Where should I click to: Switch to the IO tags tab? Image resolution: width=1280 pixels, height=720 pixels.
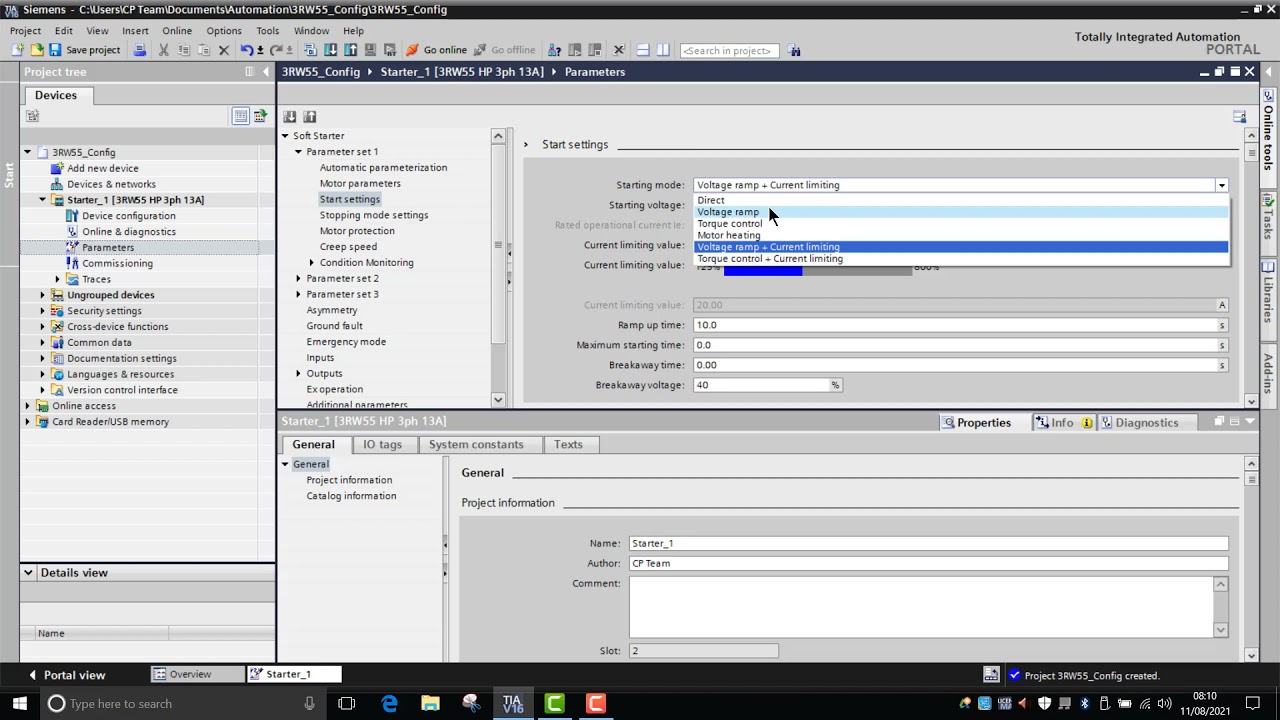(382, 445)
